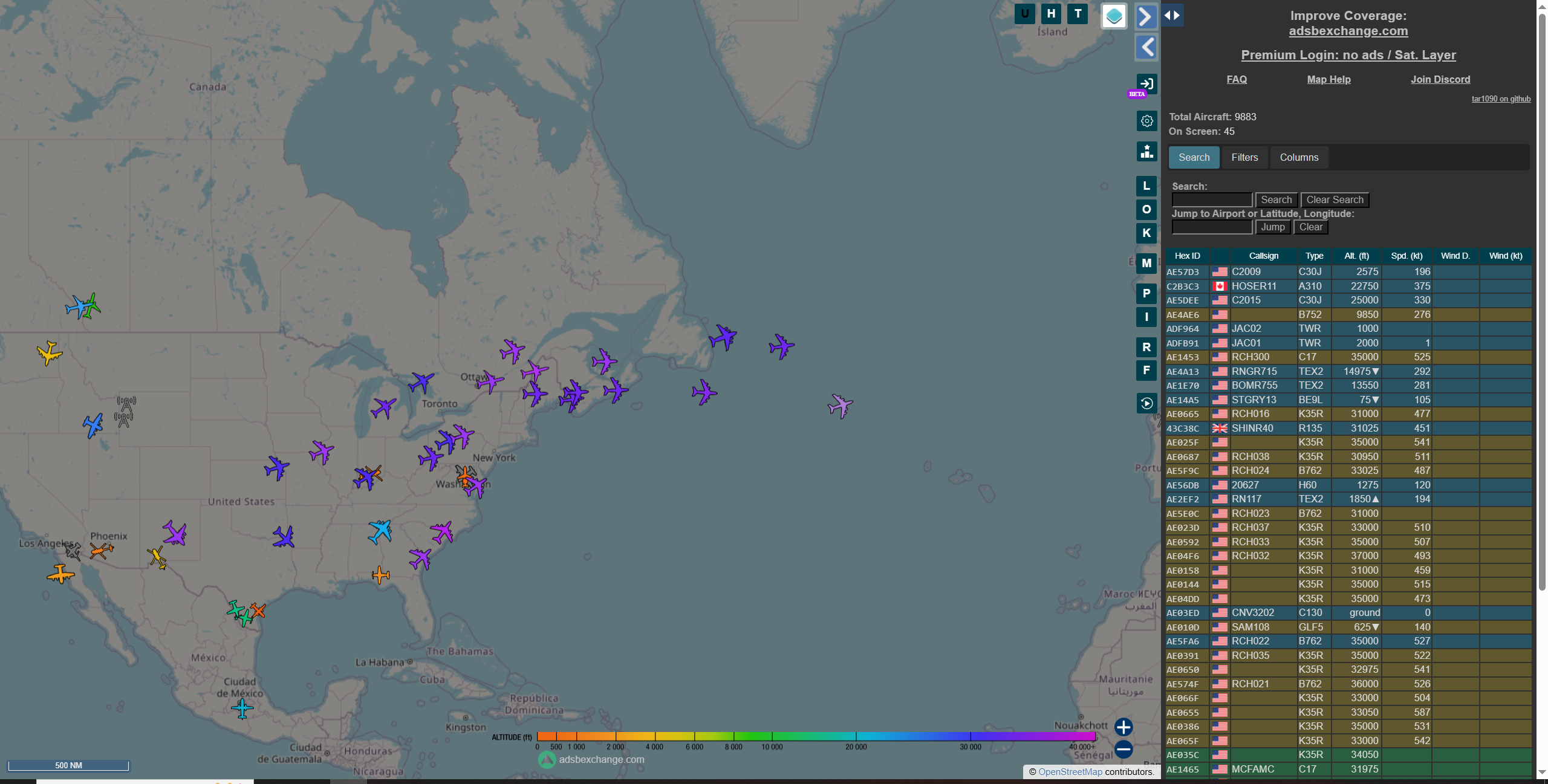Select the yellow aircraft in northwest US
Viewport: 1548px width, 784px height.
50,352
